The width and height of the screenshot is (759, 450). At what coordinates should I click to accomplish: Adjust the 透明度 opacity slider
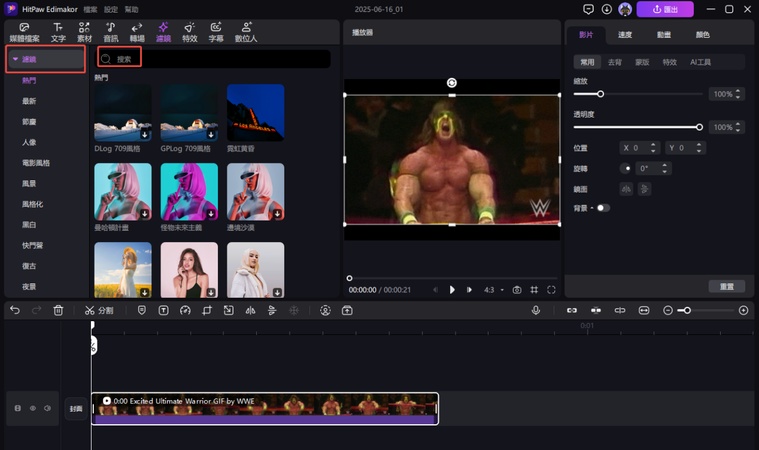(x=638, y=127)
